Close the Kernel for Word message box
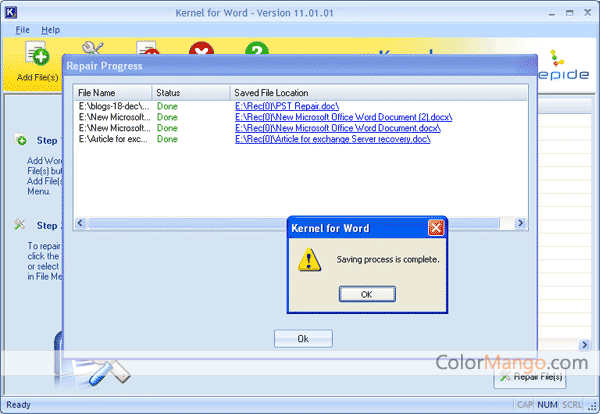600x414 pixels. [x=436, y=228]
